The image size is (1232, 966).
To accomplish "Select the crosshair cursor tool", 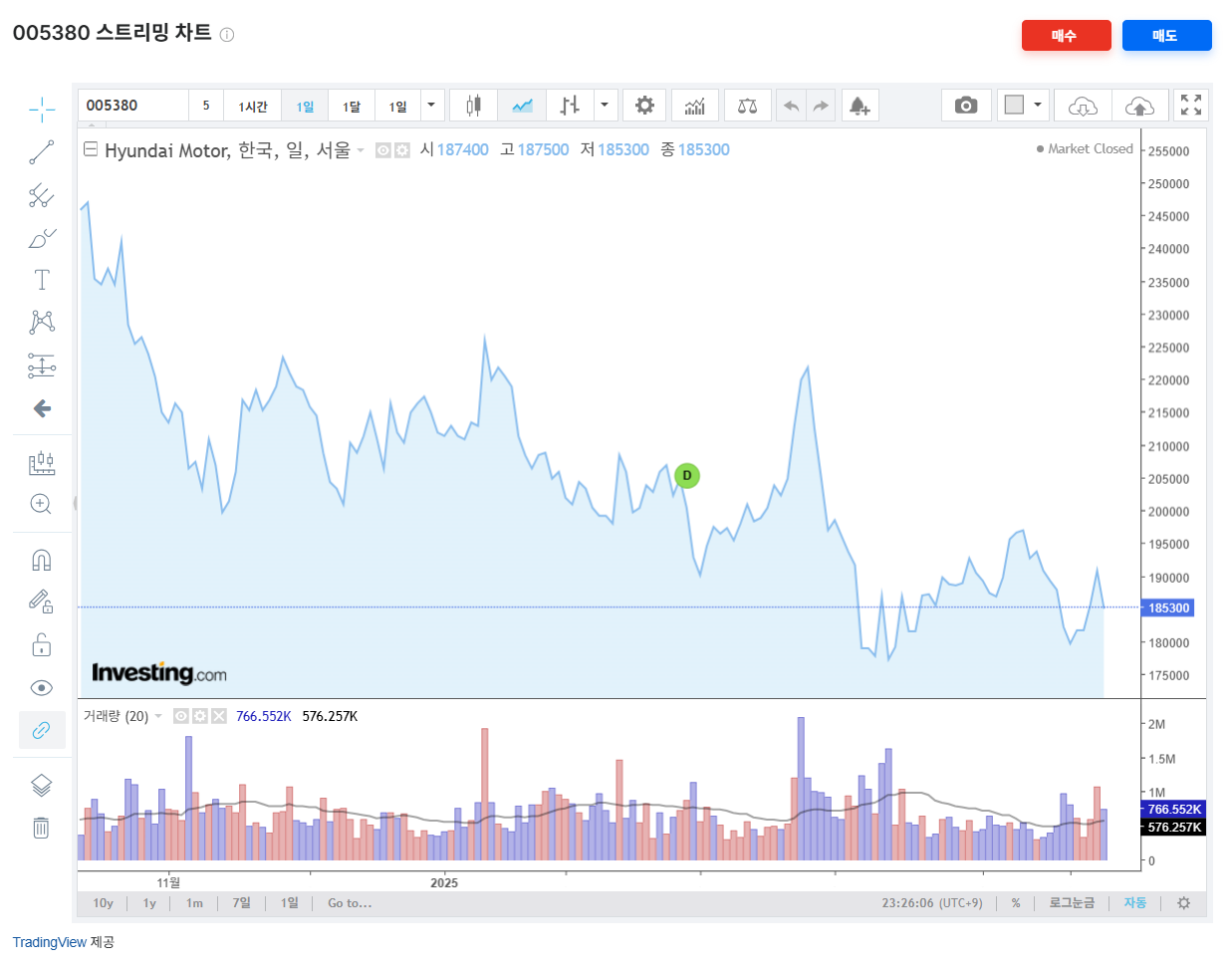I will tap(42, 110).
